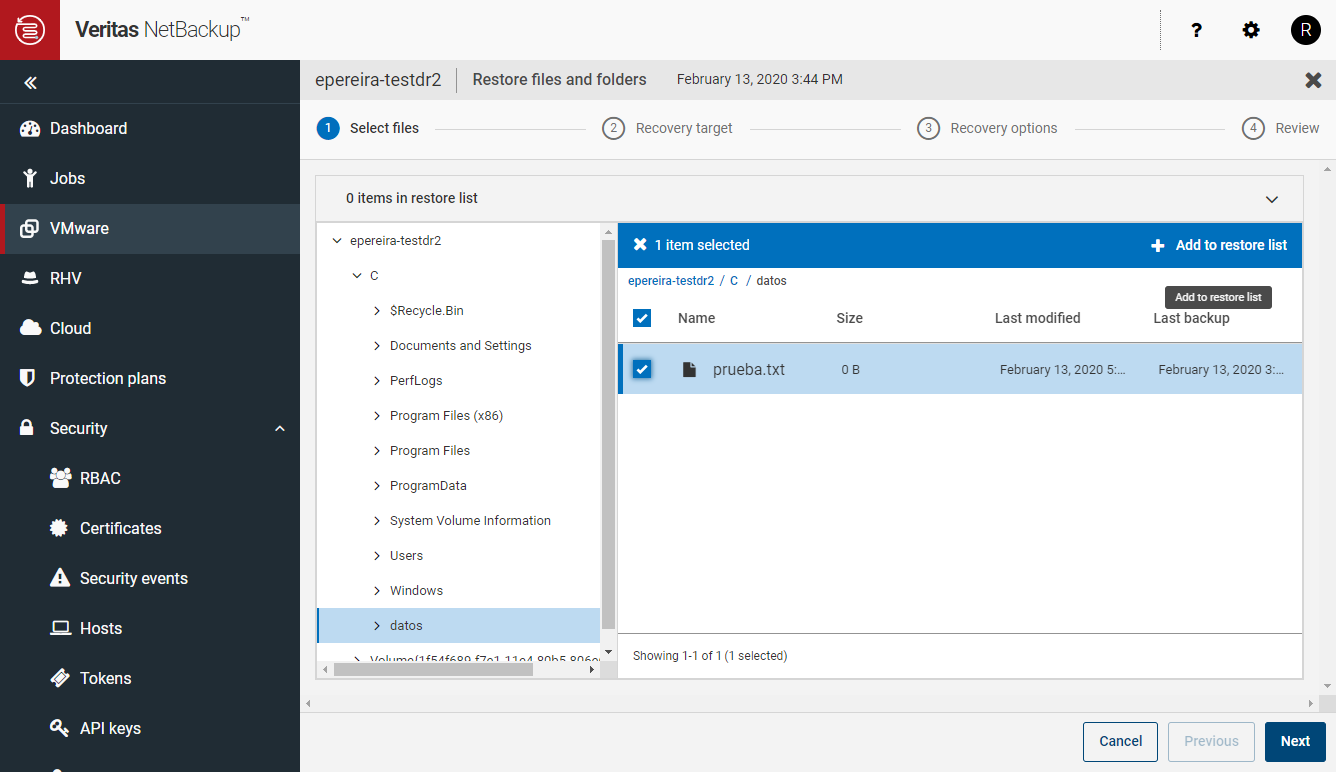This screenshot has height=772, width=1336.
Task: Collapse the sidebar with double-chevron icon
Action: tap(30, 83)
